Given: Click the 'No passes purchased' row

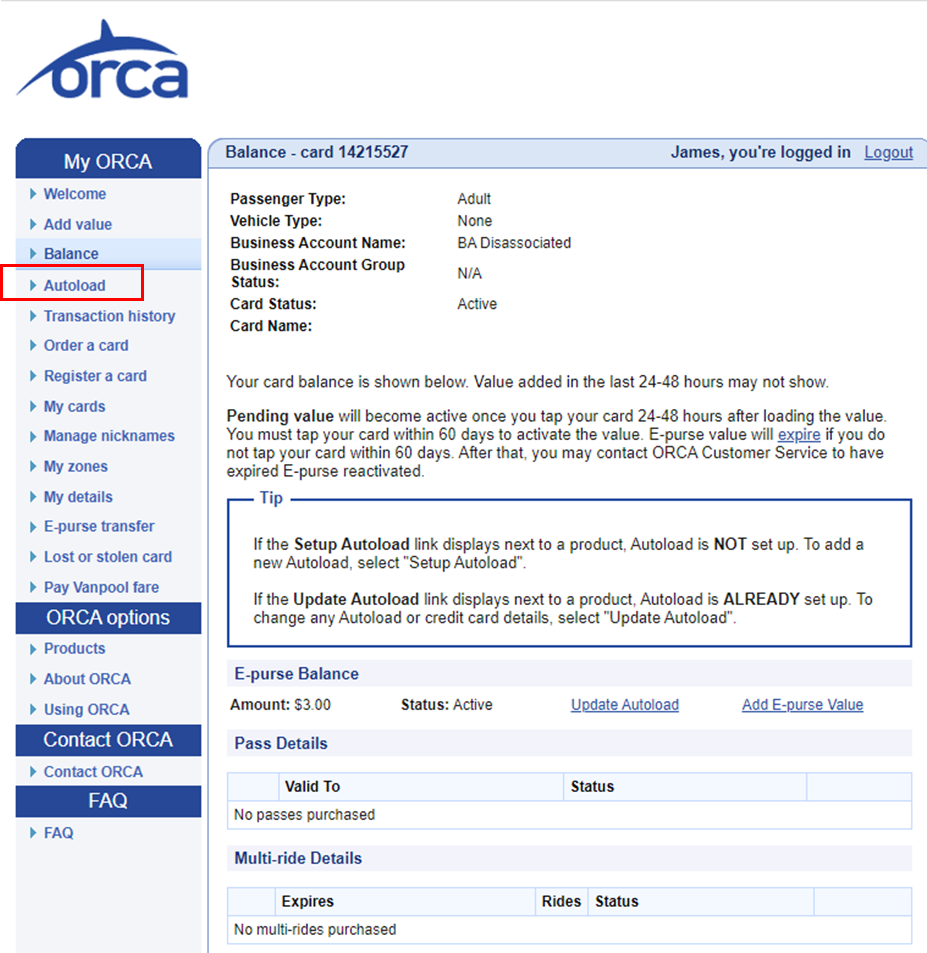Looking at the screenshot, I should pyautogui.click(x=570, y=814).
